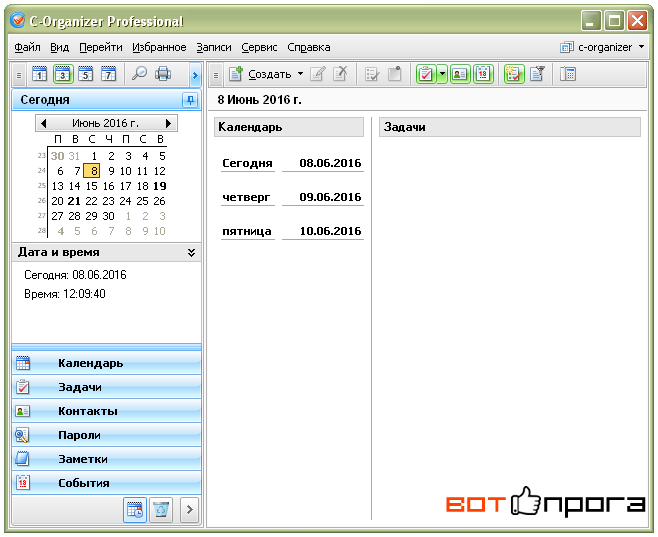
Task: Open the Справка menu
Action: click(x=309, y=47)
